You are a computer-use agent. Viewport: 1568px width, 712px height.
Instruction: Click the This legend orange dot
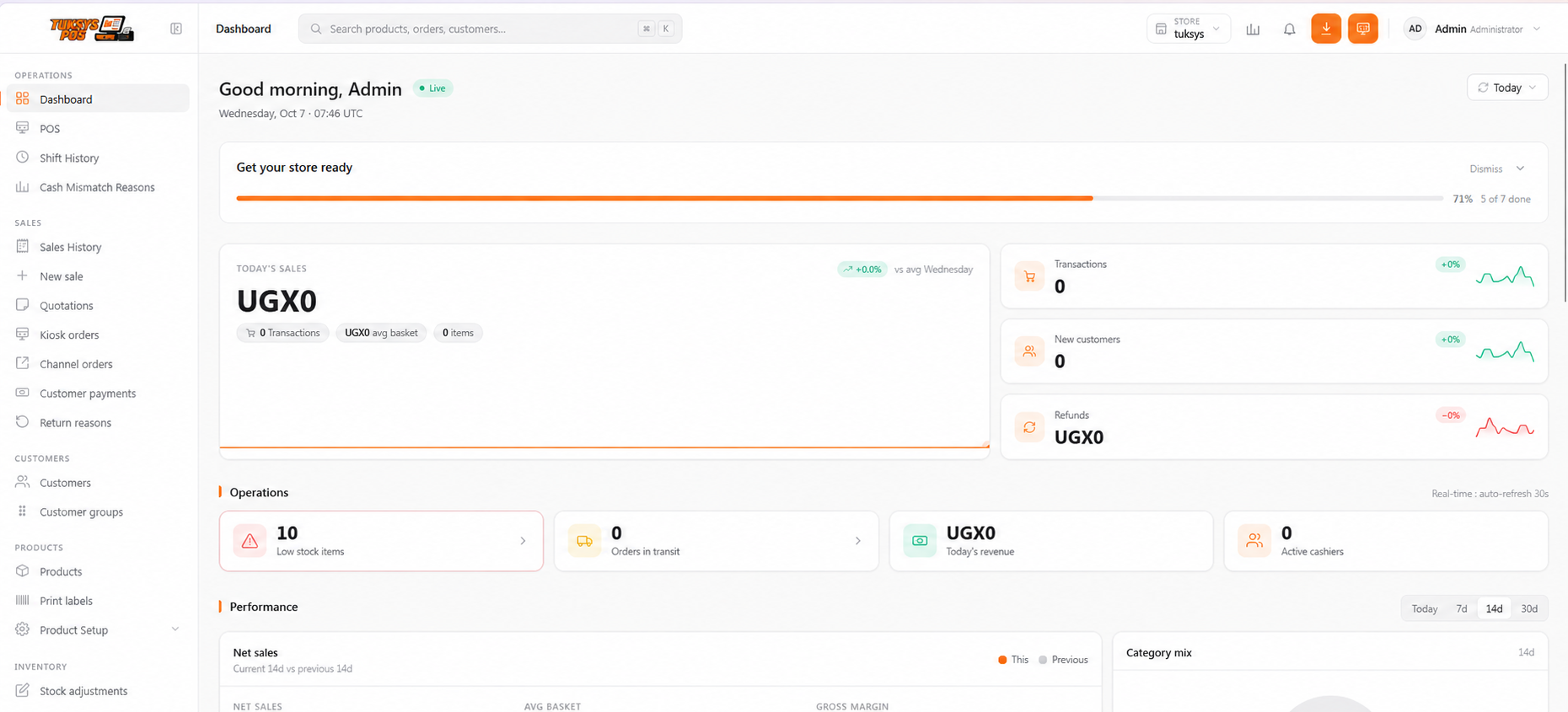[x=1002, y=660]
